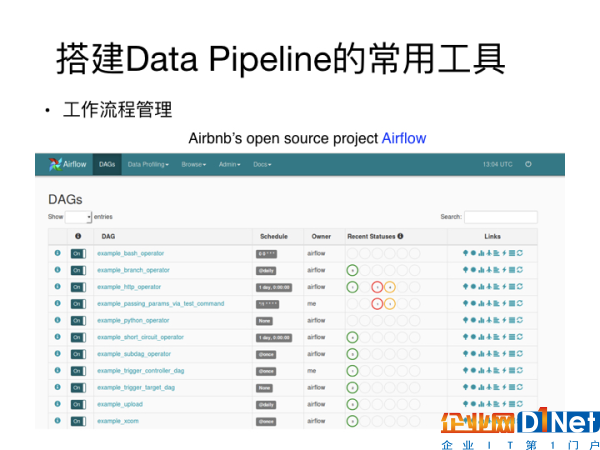Expand the Browse dropdown menu
The width and height of the screenshot is (600, 450).
(x=194, y=165)
